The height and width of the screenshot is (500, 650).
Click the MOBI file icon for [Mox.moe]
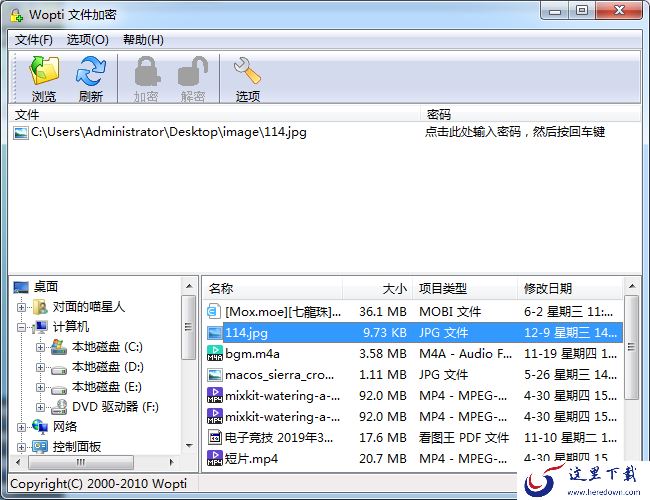[x=214, y=311]
